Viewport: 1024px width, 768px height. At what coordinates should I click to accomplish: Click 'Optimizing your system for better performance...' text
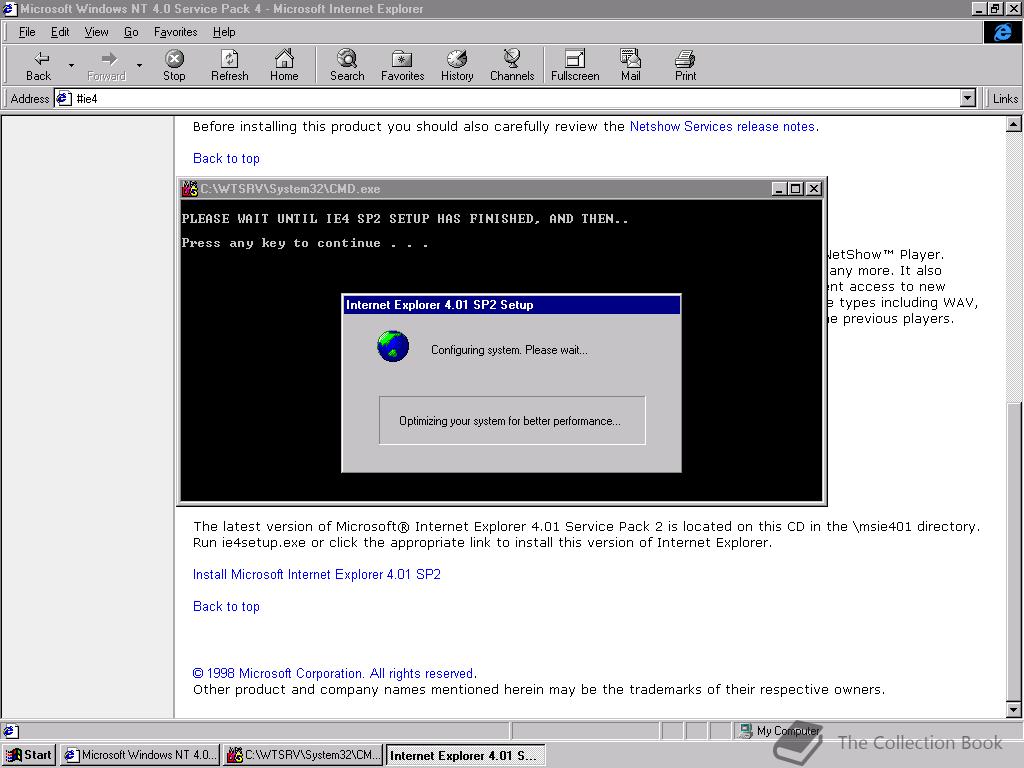[x=510, y=421]
